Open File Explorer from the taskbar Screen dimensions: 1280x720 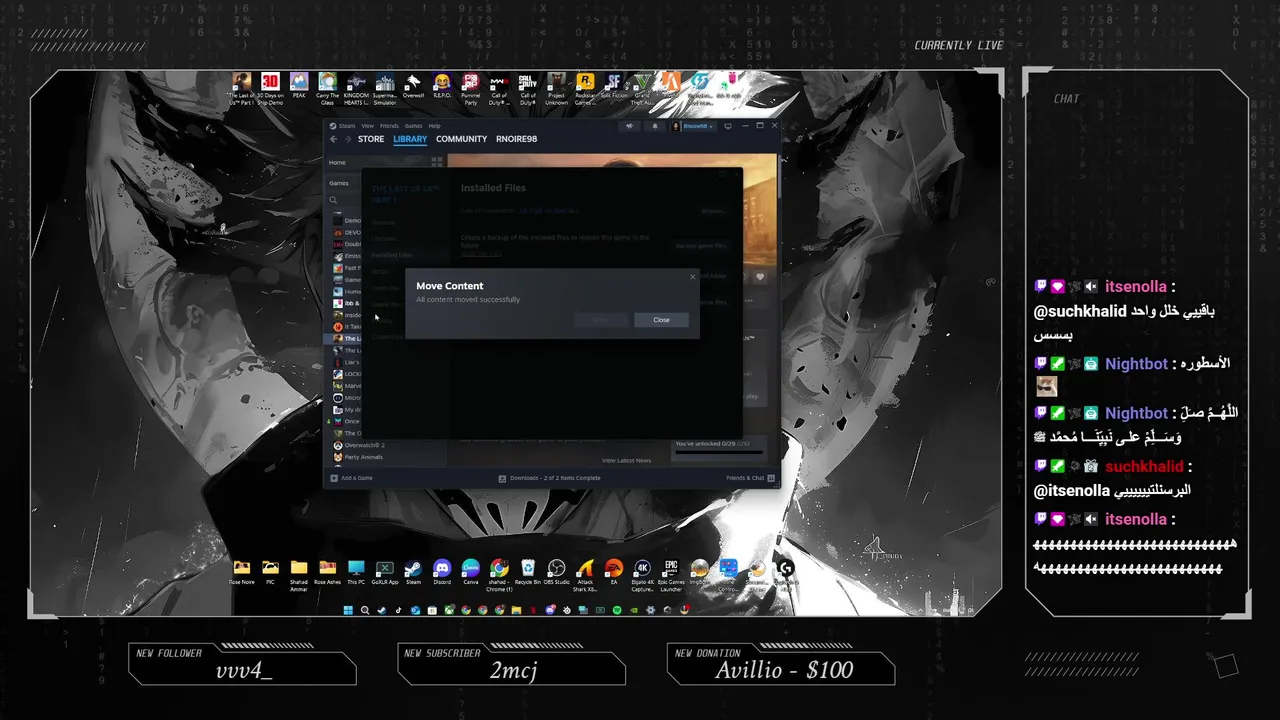pyautogui.click(x=516, y=610)
